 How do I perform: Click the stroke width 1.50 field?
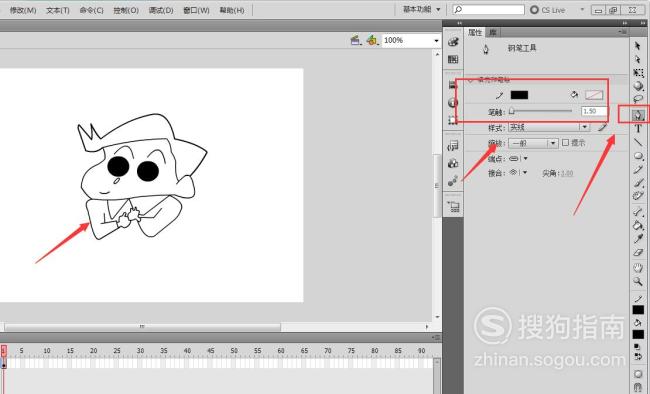(594, 111)
